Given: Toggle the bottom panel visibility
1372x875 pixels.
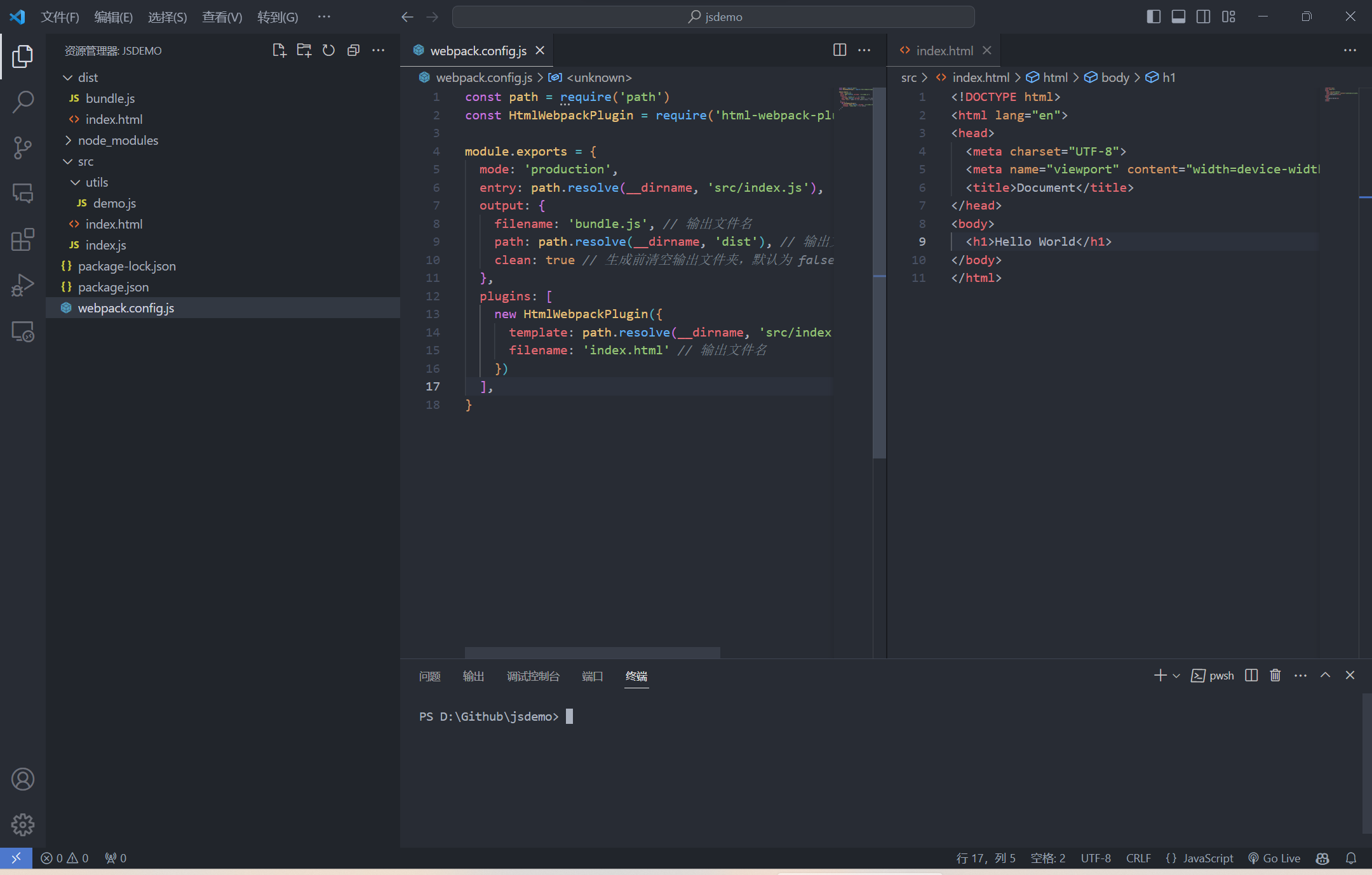Looking at the screenshot, I should tap(1178, 17).
